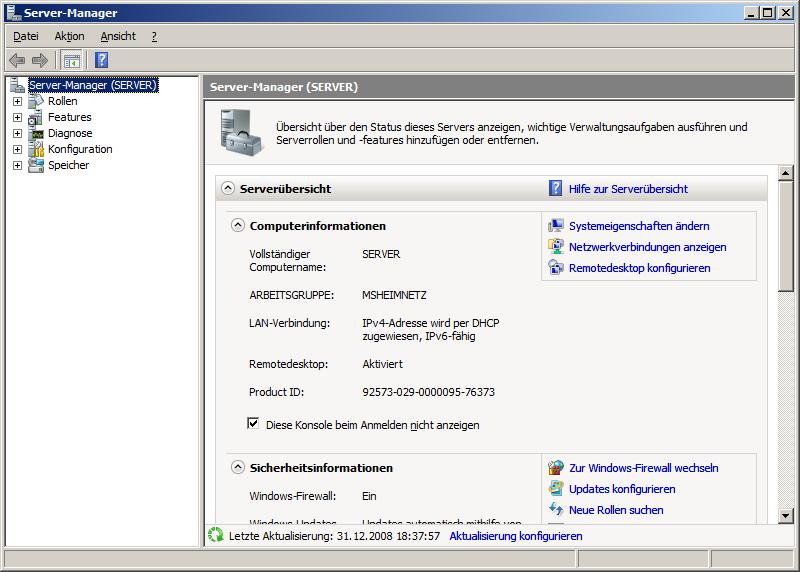Open the Ansicht menu

click(x=118, y=36)
